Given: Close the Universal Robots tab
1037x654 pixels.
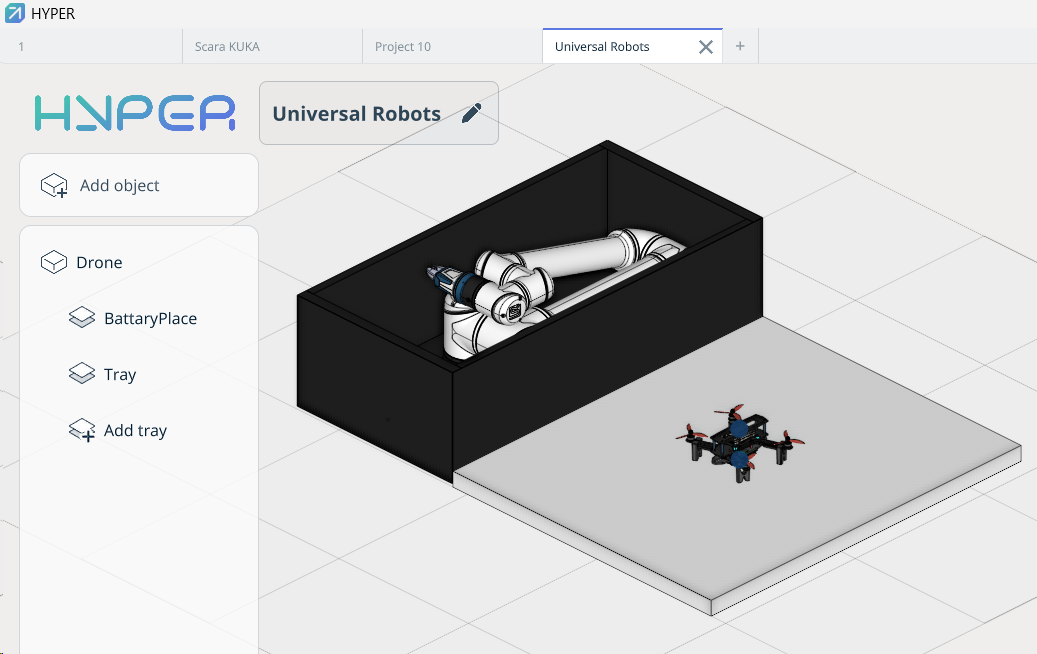Looking at the screenshot, I should tap(705, 47).
